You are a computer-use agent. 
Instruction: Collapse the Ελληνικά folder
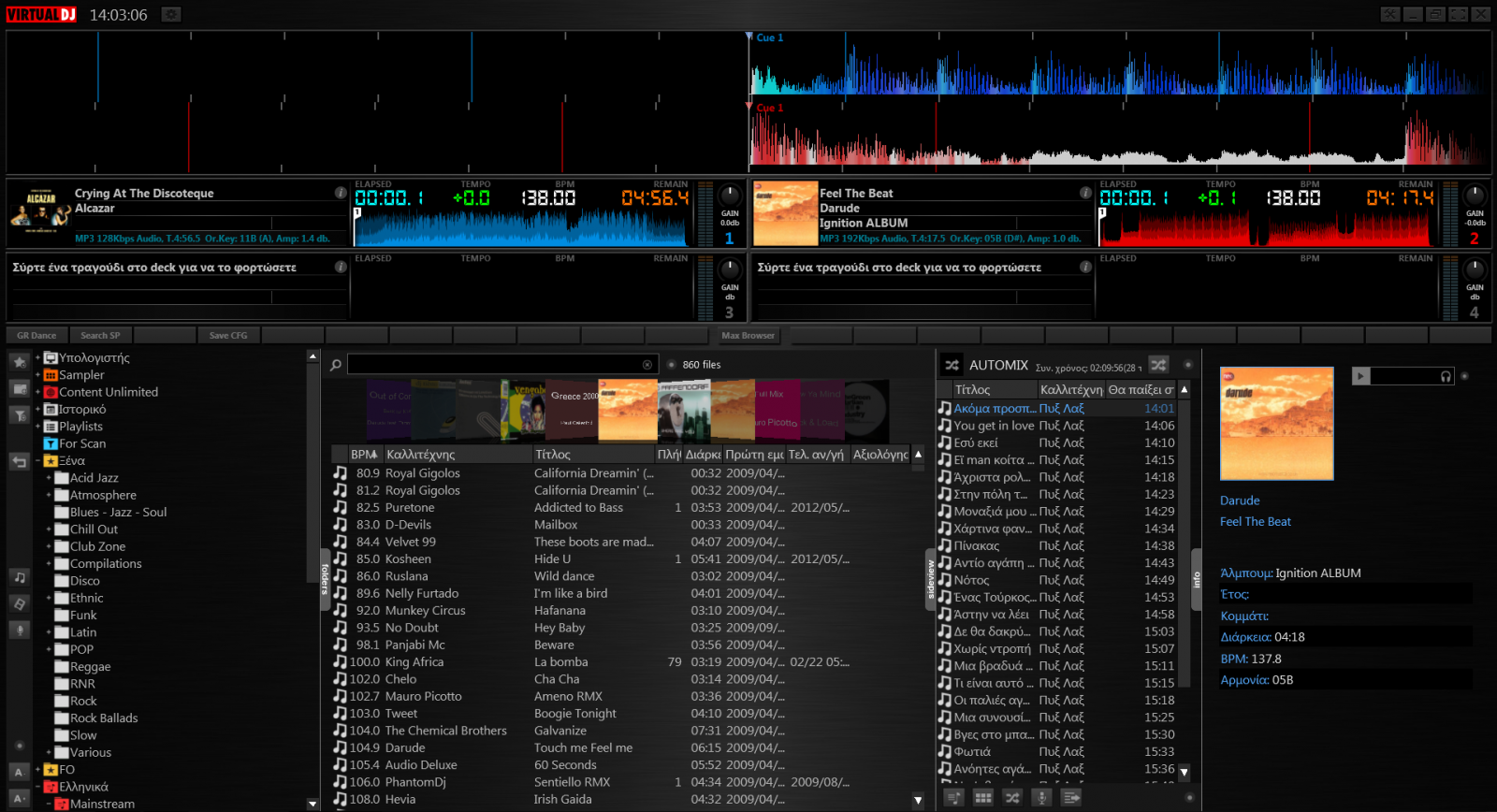38,787
